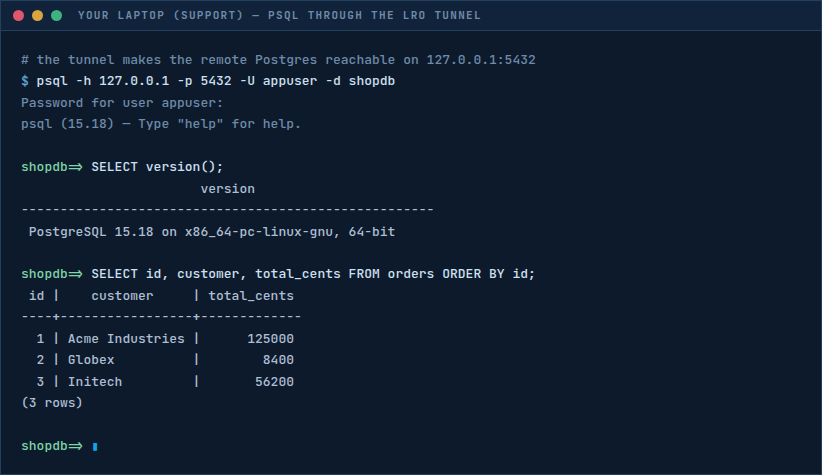The width and height of the screenshot is (822, 475).
Task: Click the 'id' column header
Action: tap(36, 296)
